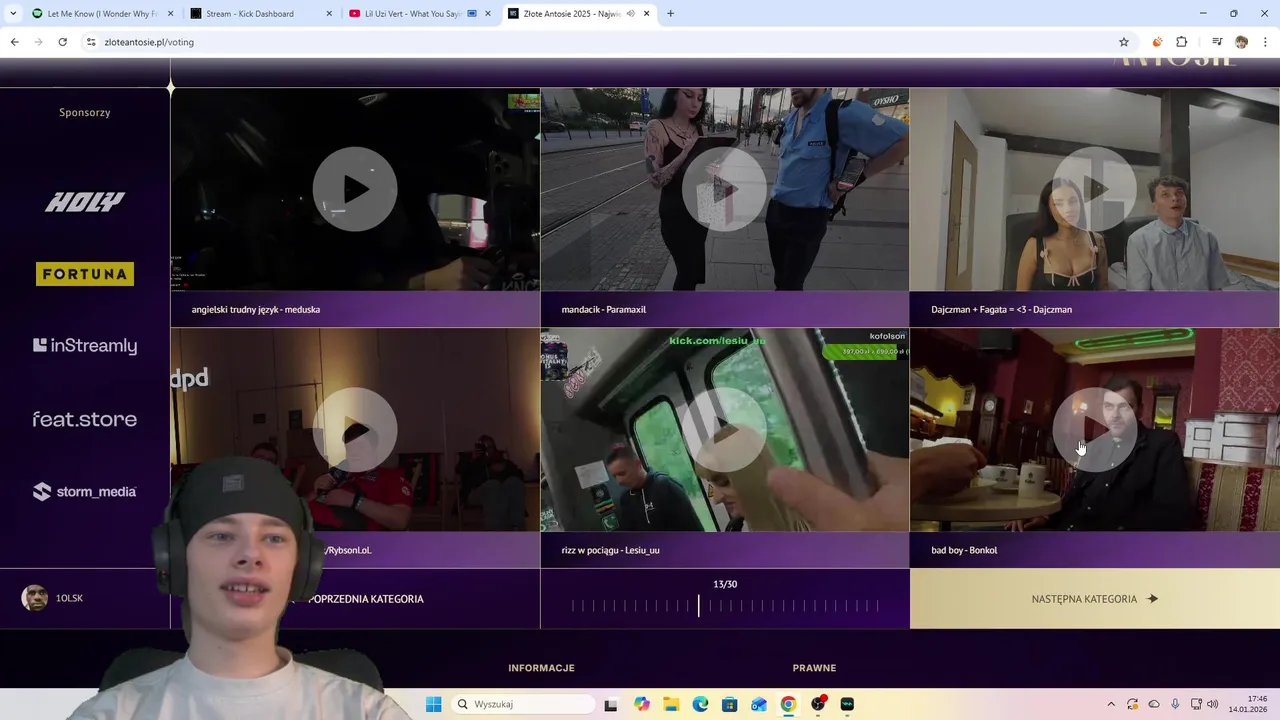Close the Stream - Kick Dashboard tab
The image size is (1280, 720).
coord(330,14)
